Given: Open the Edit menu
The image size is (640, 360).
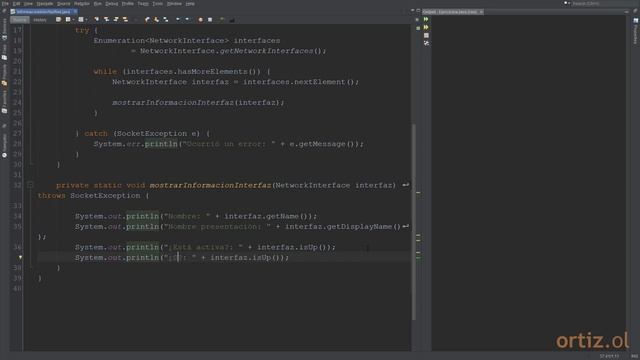Looking at the screenshot, I should click(x=16, y=4).
